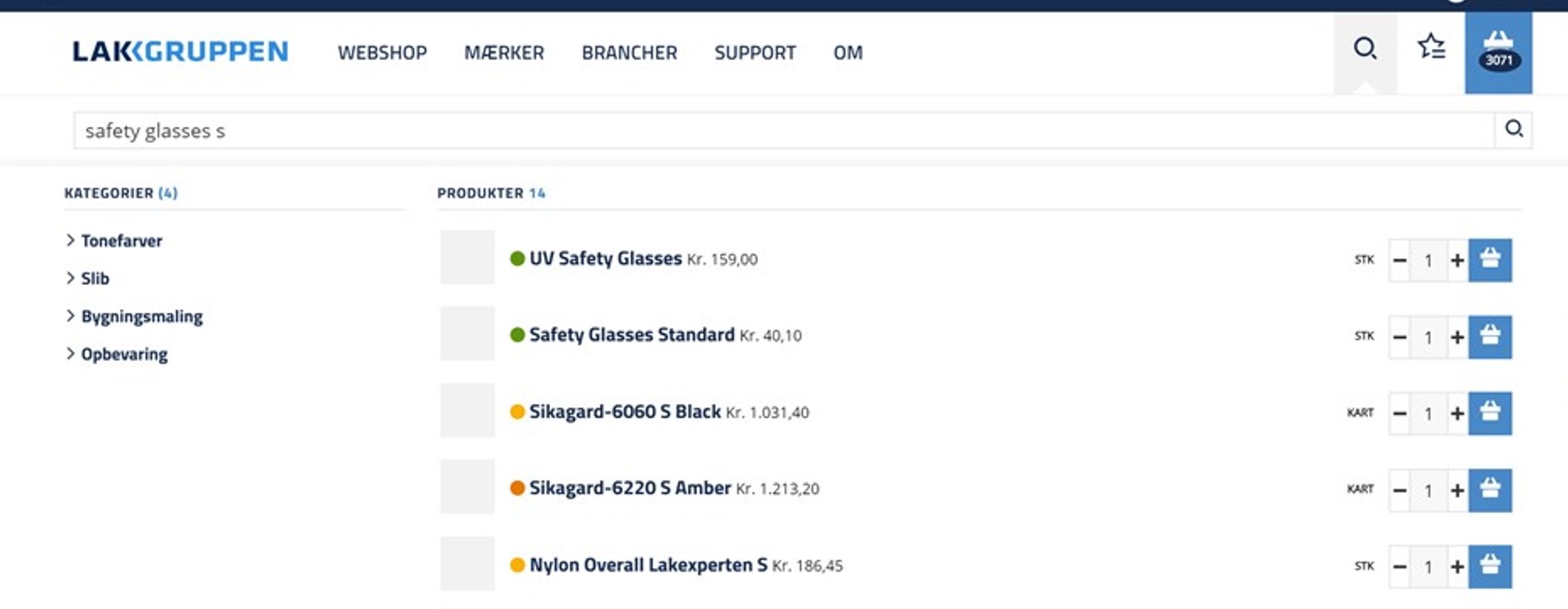1568x609 pixels.
Task: Increase quantity of UV Safety Glasses
Action: coord(1457,261)
